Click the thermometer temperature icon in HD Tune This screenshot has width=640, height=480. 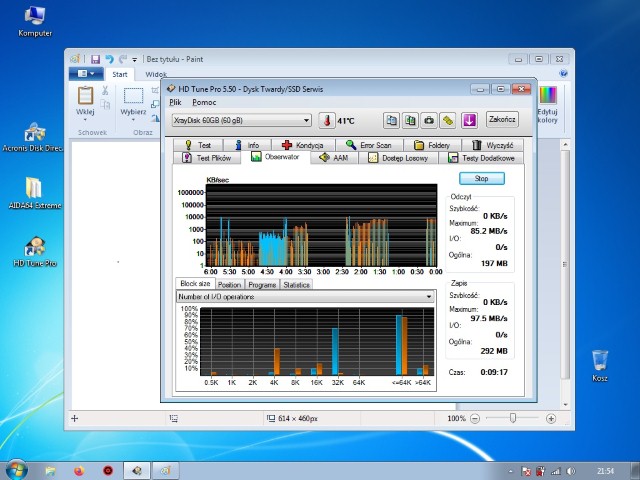point(327,120)
